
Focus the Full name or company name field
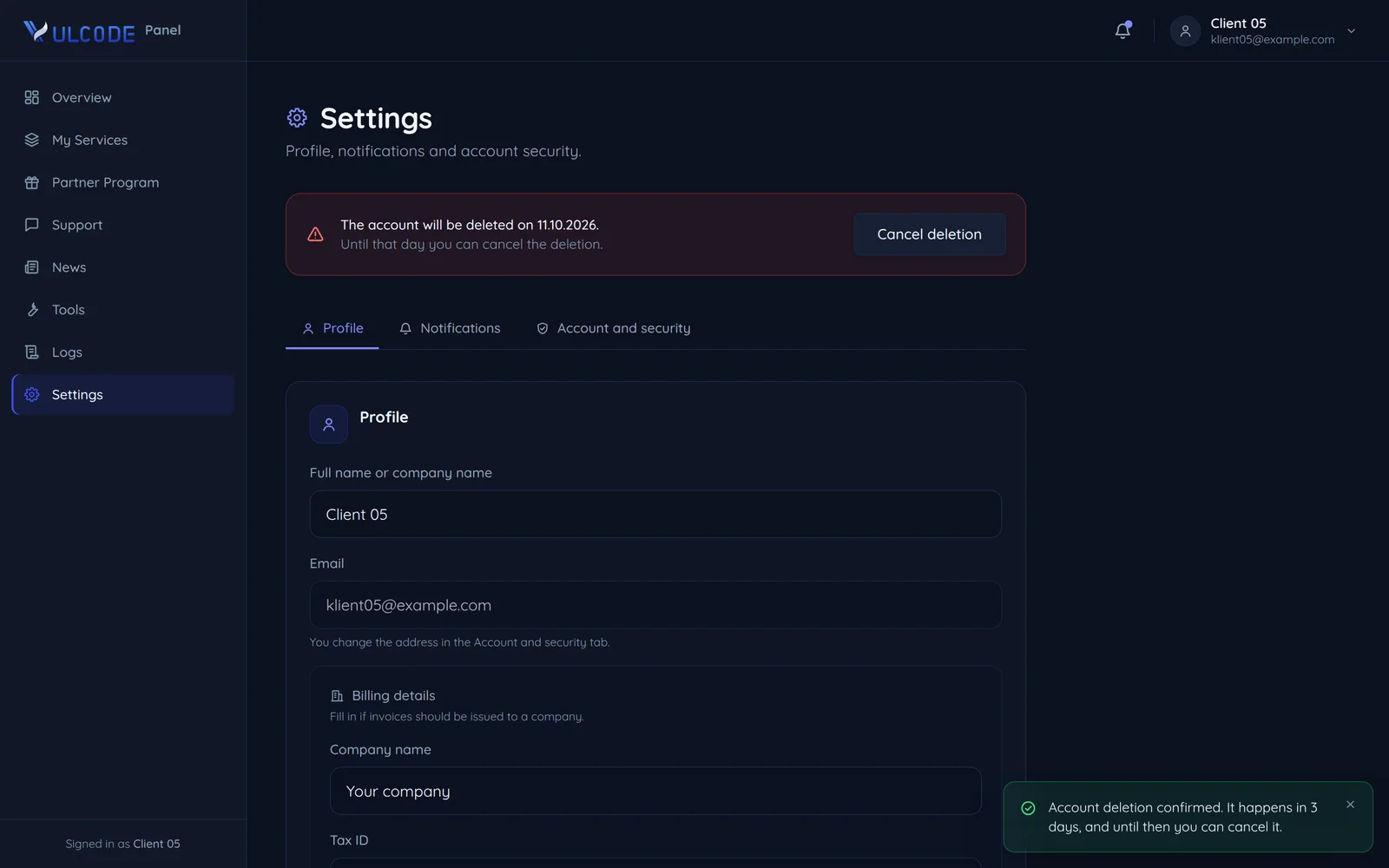tap(655, 515)
